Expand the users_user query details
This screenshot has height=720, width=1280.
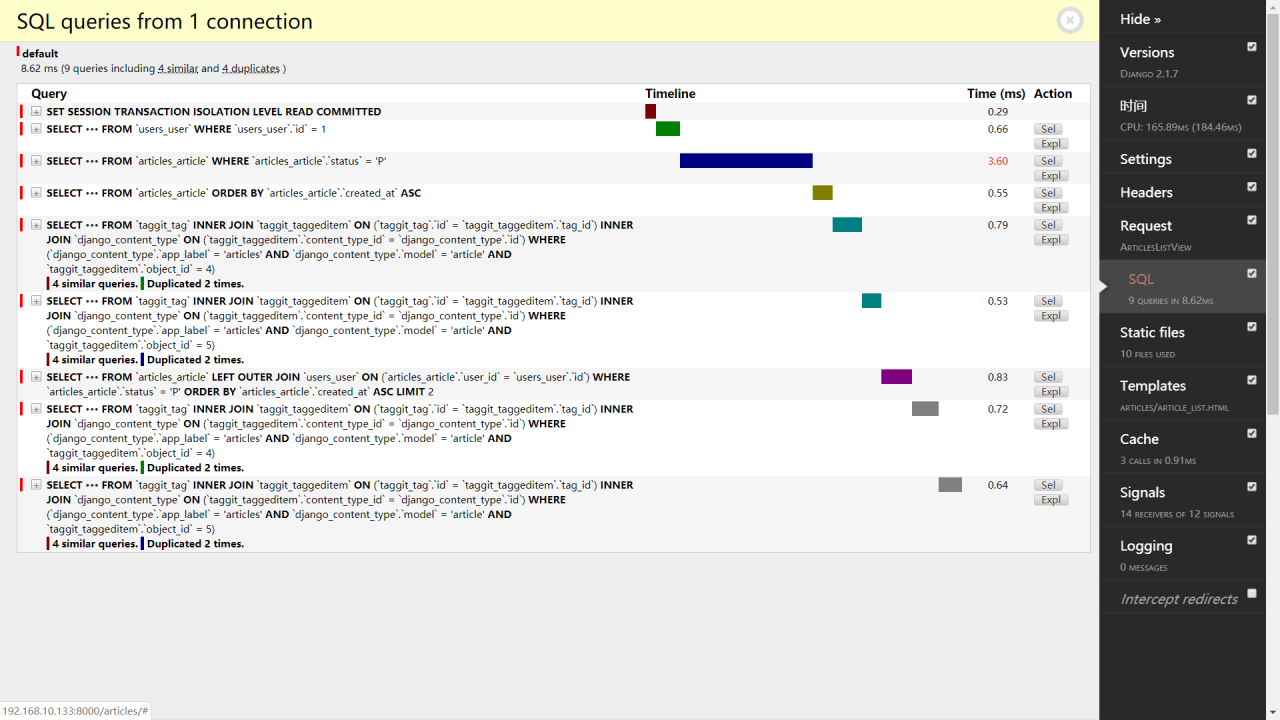(36, 129)
